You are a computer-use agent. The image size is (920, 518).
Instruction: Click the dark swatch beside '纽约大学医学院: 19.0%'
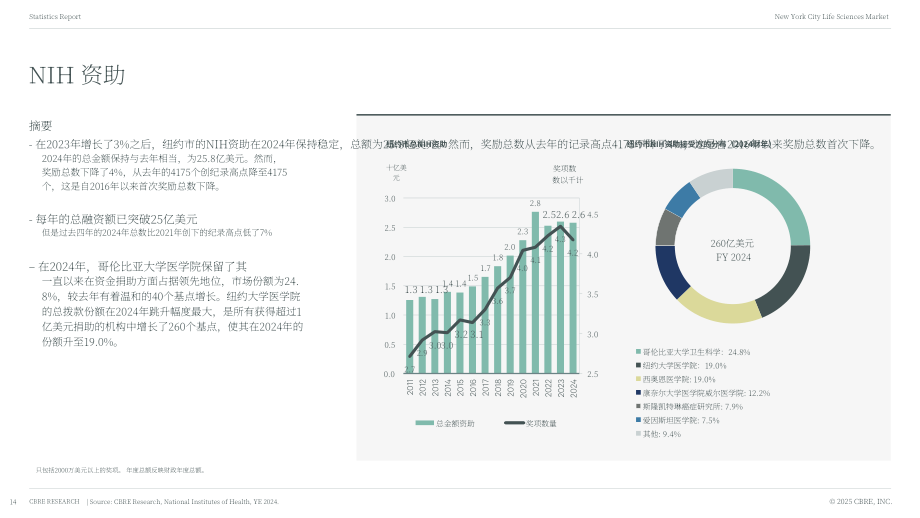[x=638, y=365]
